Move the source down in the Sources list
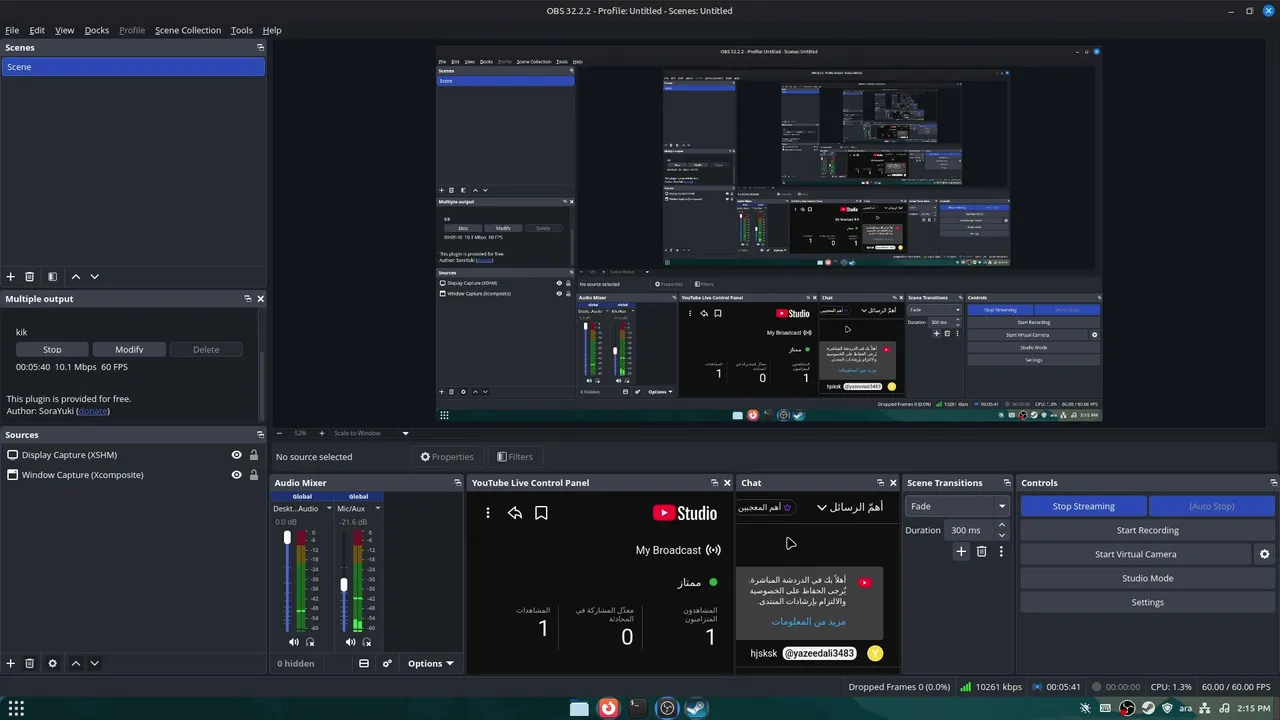1280x720 pixels. (x=95, y=663)
